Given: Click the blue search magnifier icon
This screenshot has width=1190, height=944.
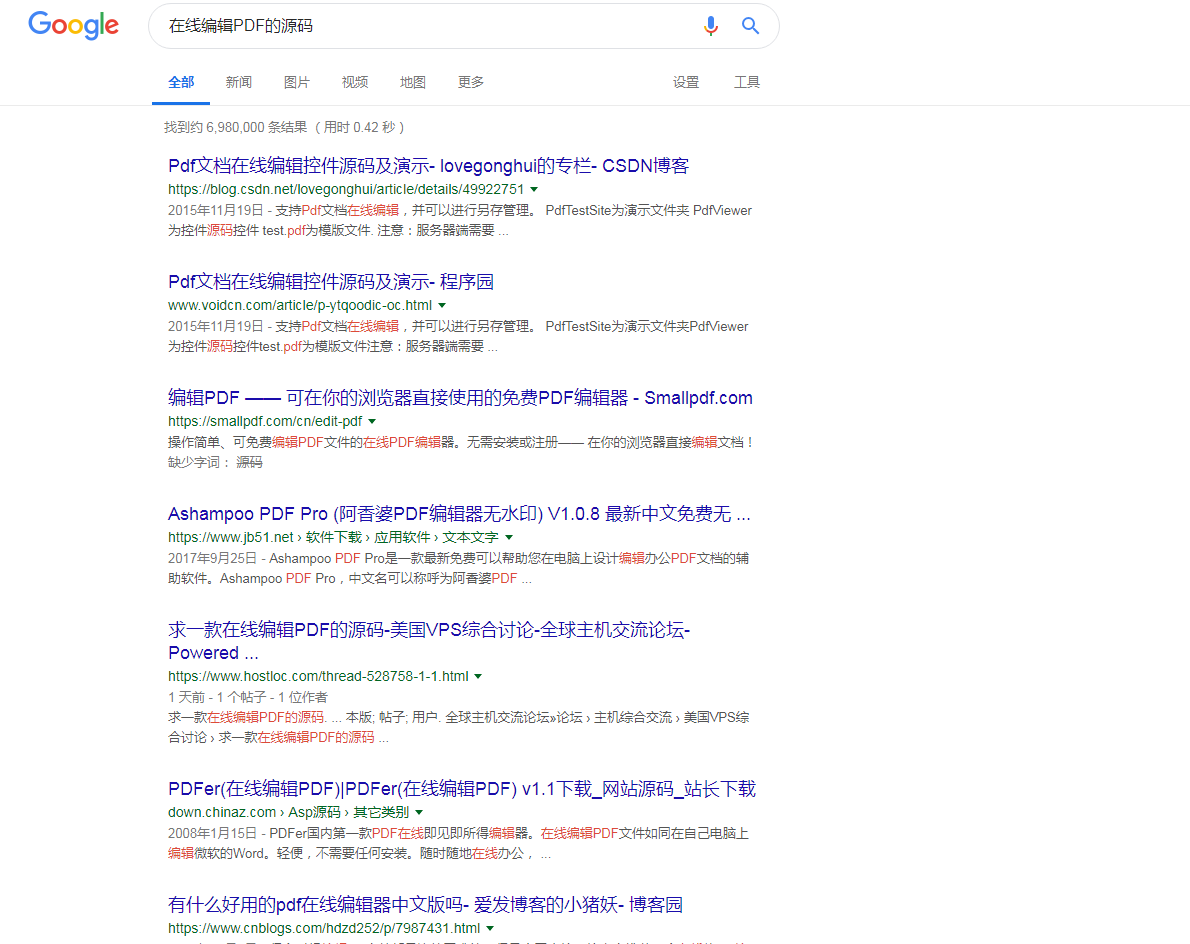Looking at the screenshot, I should click(750, 26).
